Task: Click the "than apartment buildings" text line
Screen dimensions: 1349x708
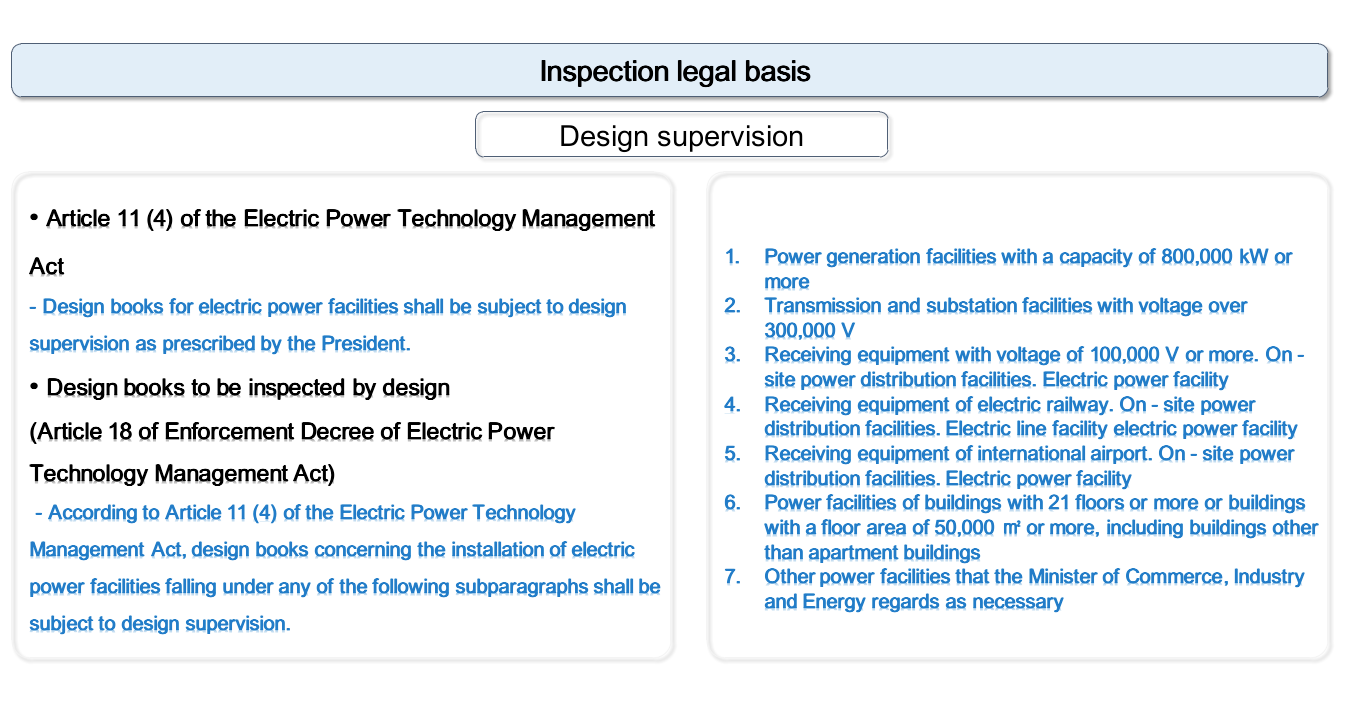Action: pos(871,552)
